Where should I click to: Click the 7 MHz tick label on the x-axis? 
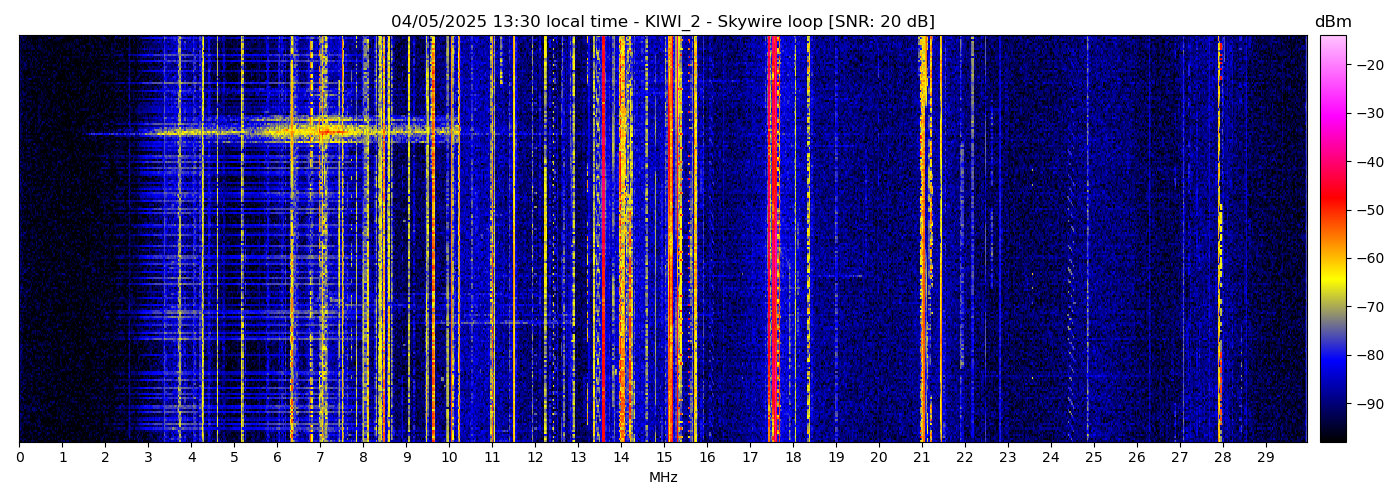tap(320, 458)
